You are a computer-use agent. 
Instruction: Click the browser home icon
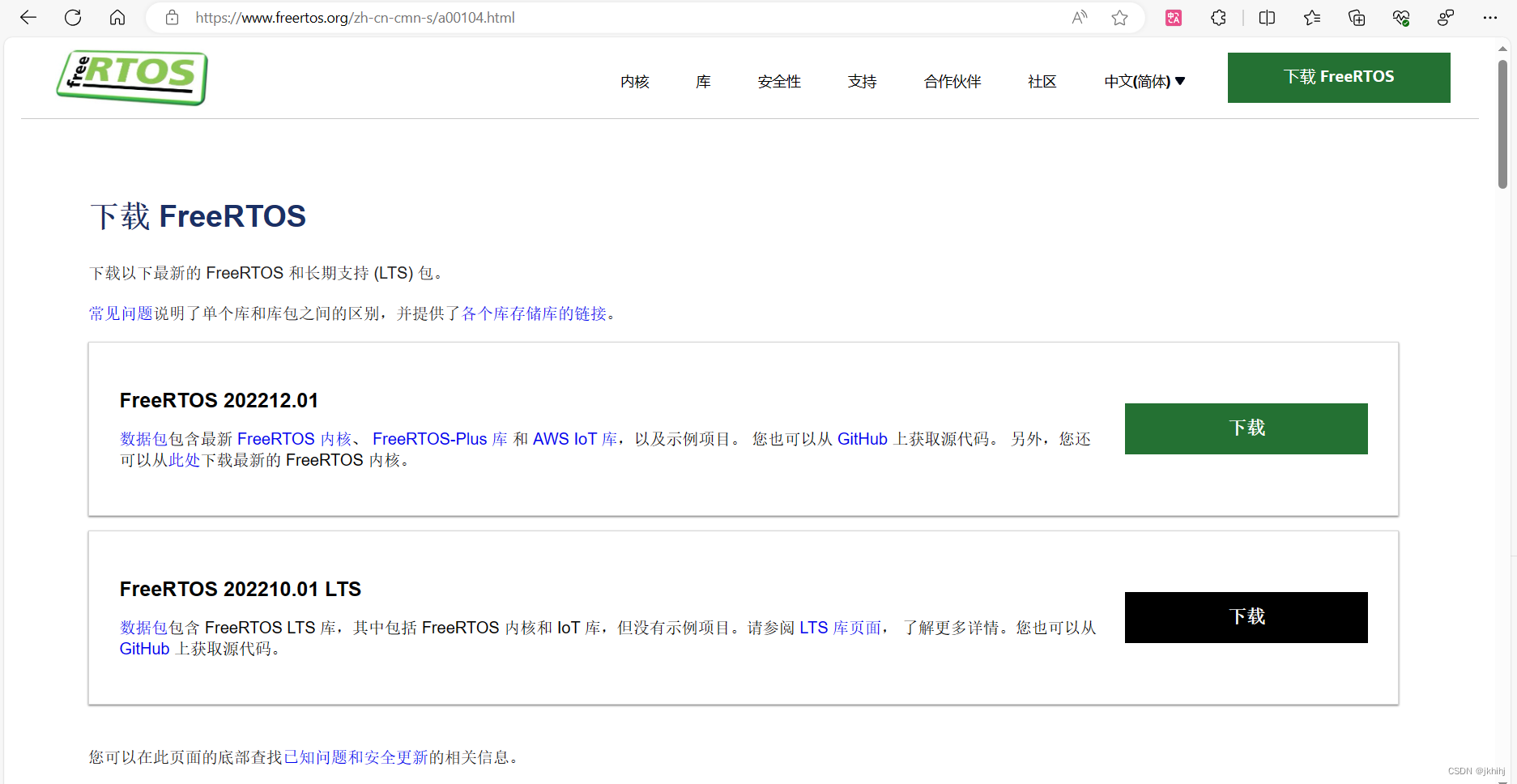(x=117, y=17)
